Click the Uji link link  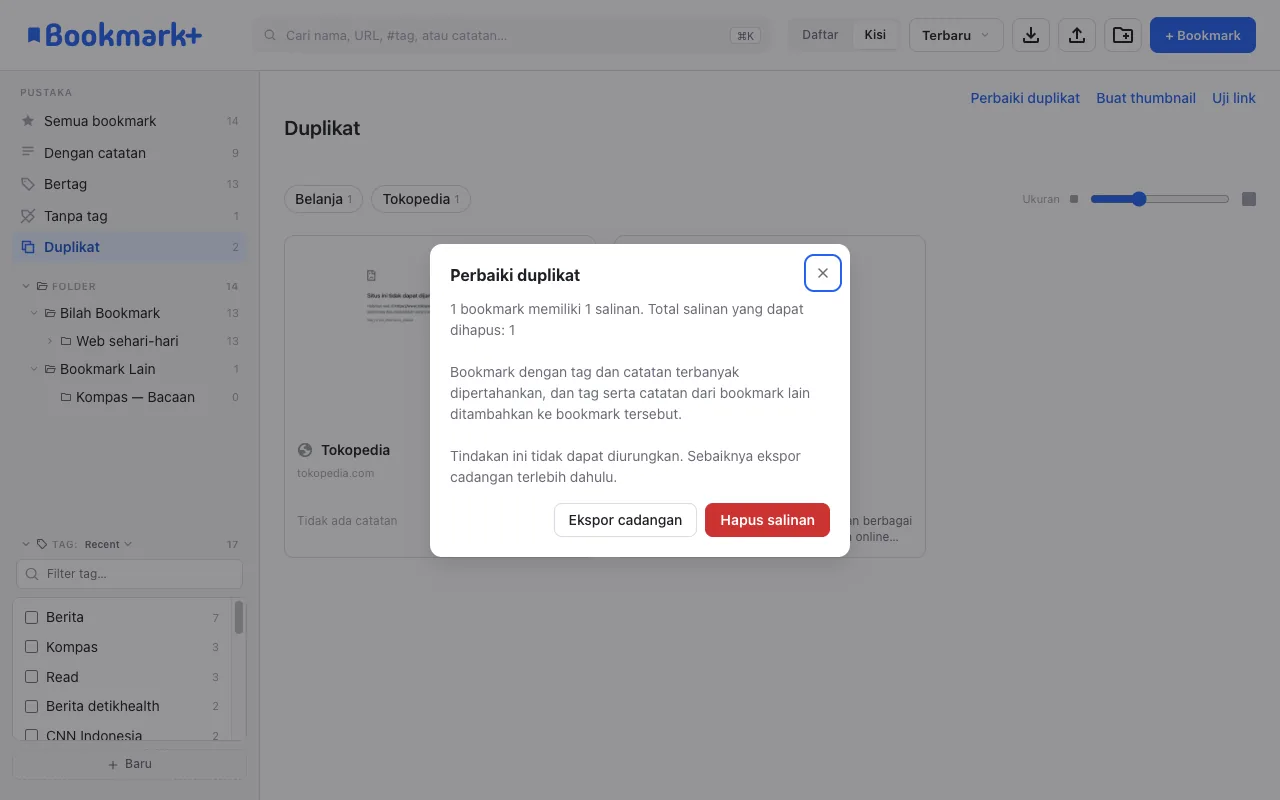(x=1234, y=98)
